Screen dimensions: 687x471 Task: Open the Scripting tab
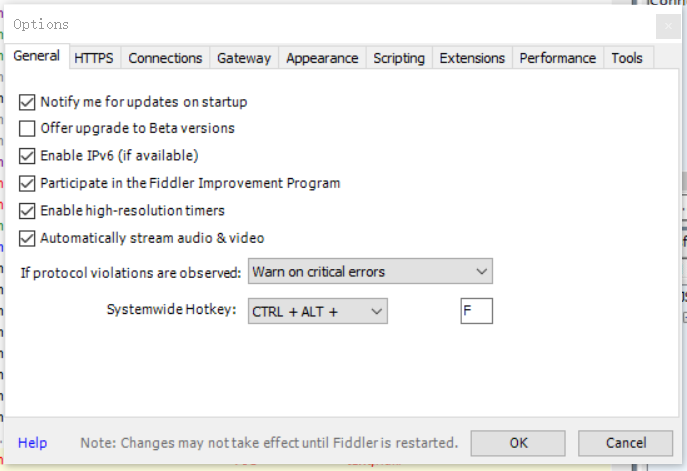click(x=399, y=58)
